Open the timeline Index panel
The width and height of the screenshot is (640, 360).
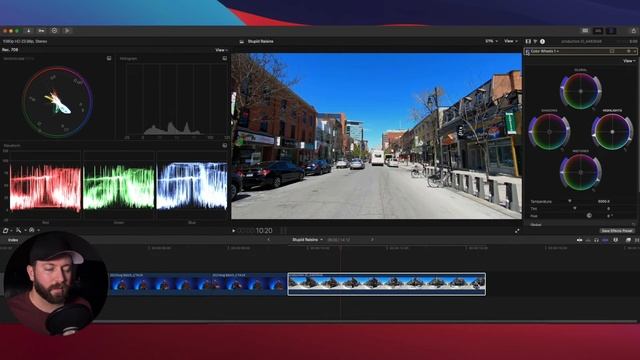[x=13, y=240]
